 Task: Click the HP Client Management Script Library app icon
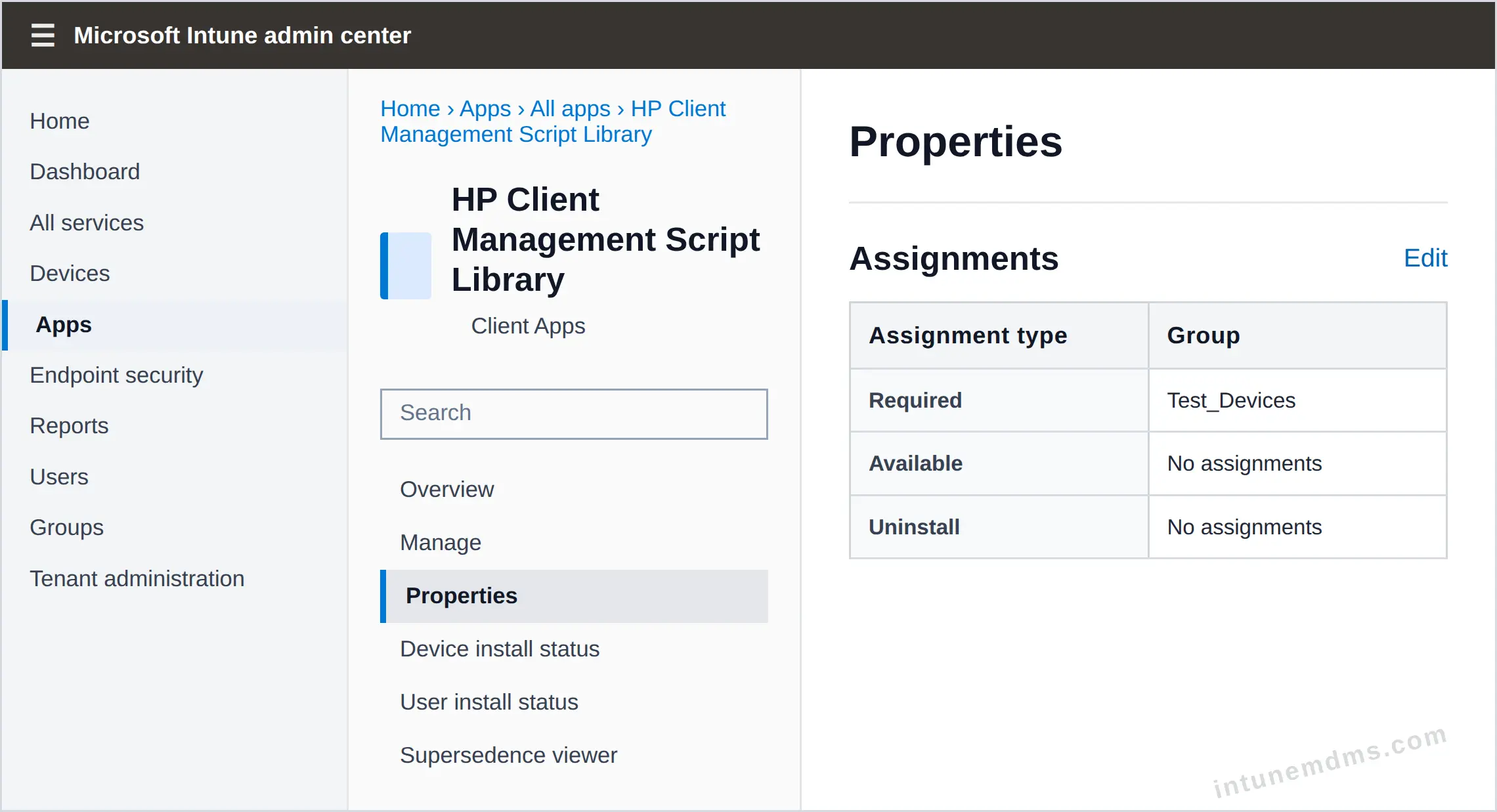click(406, 266)
